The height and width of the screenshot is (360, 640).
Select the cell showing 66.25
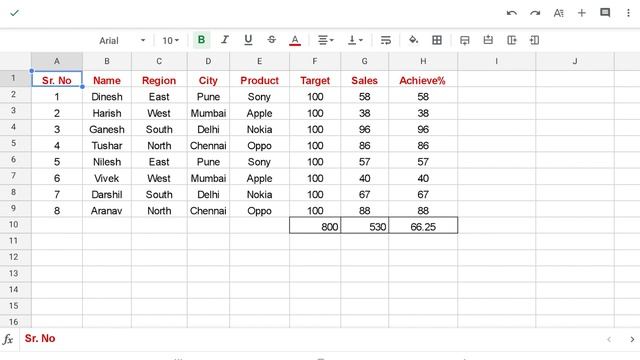423,226
